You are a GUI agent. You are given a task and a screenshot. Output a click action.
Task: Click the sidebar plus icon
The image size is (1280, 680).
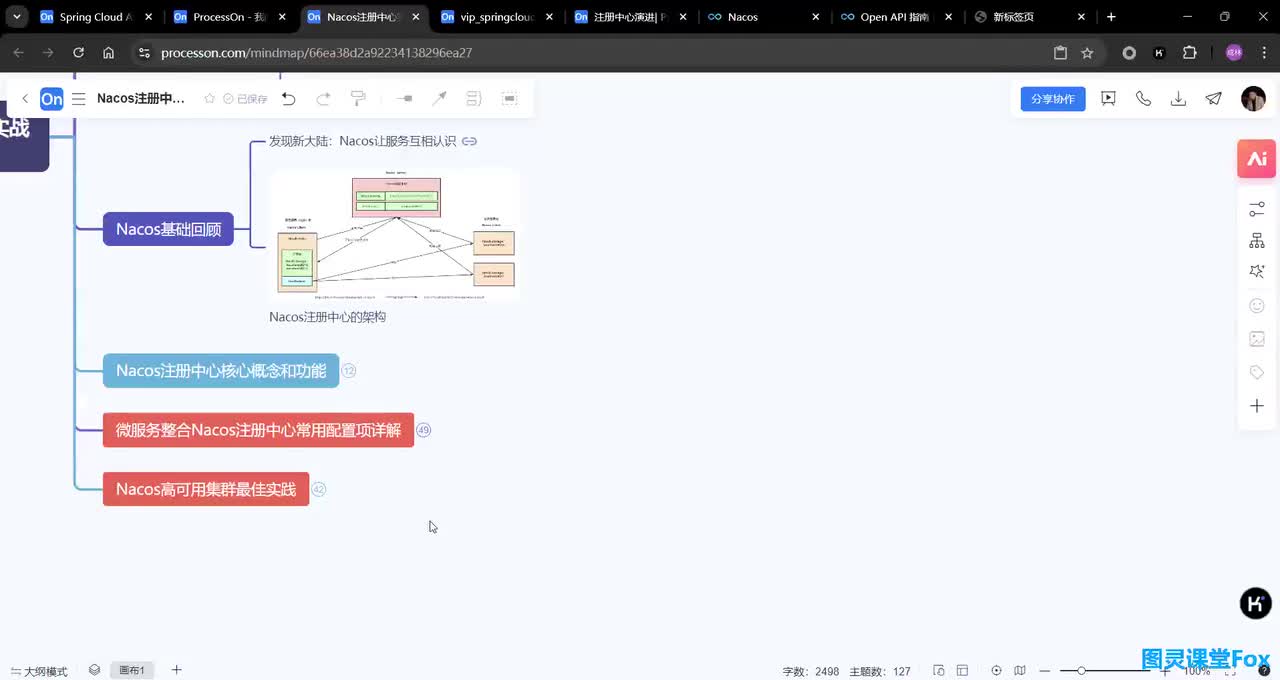(1257, 406)
